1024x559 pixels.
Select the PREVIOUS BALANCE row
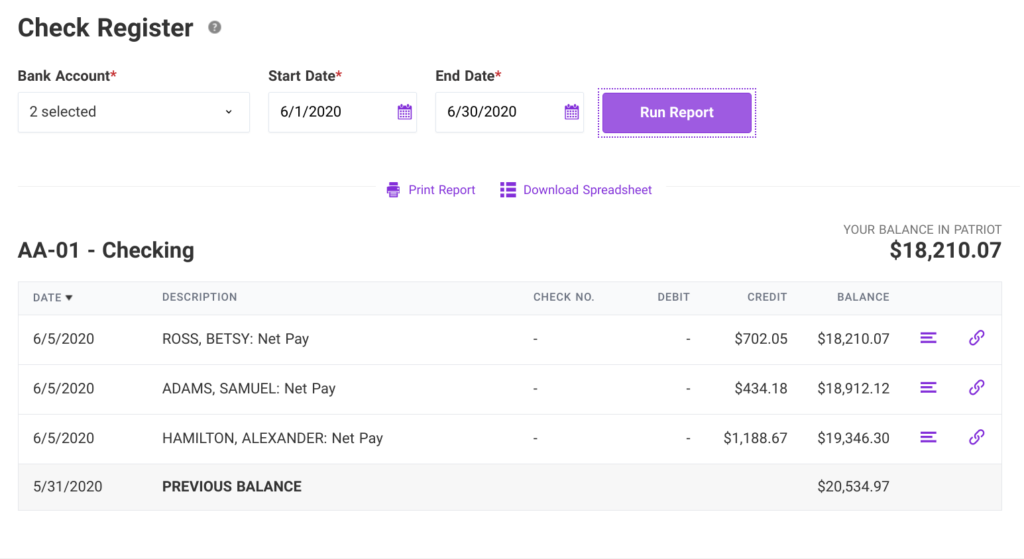[x=231, y=487]
